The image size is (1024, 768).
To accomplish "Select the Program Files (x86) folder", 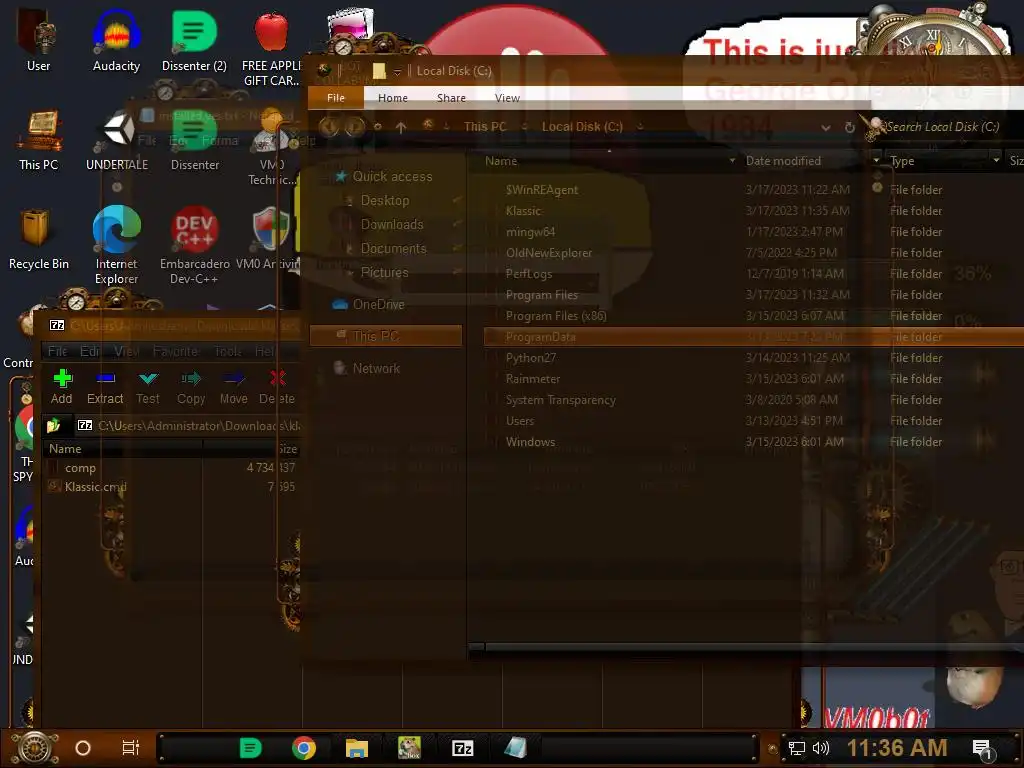I will [x=754, y=316].
